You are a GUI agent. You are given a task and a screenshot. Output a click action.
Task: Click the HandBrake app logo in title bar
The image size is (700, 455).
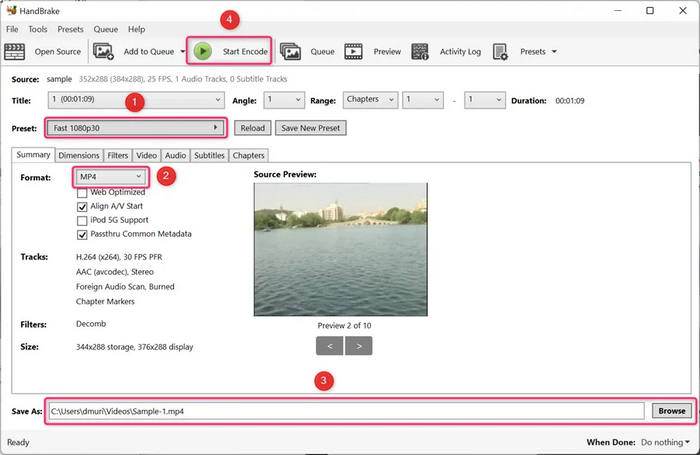coord(11,10)
